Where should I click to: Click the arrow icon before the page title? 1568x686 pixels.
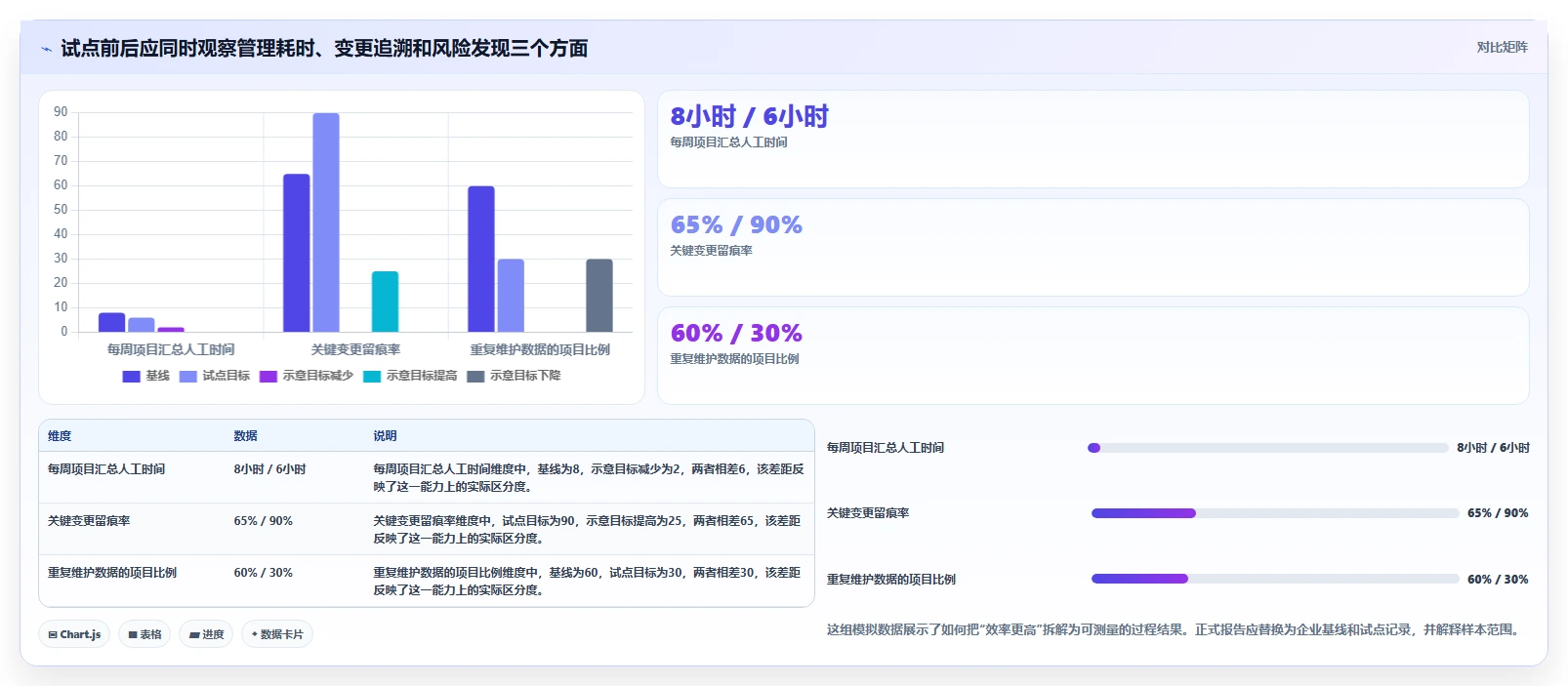46,49
